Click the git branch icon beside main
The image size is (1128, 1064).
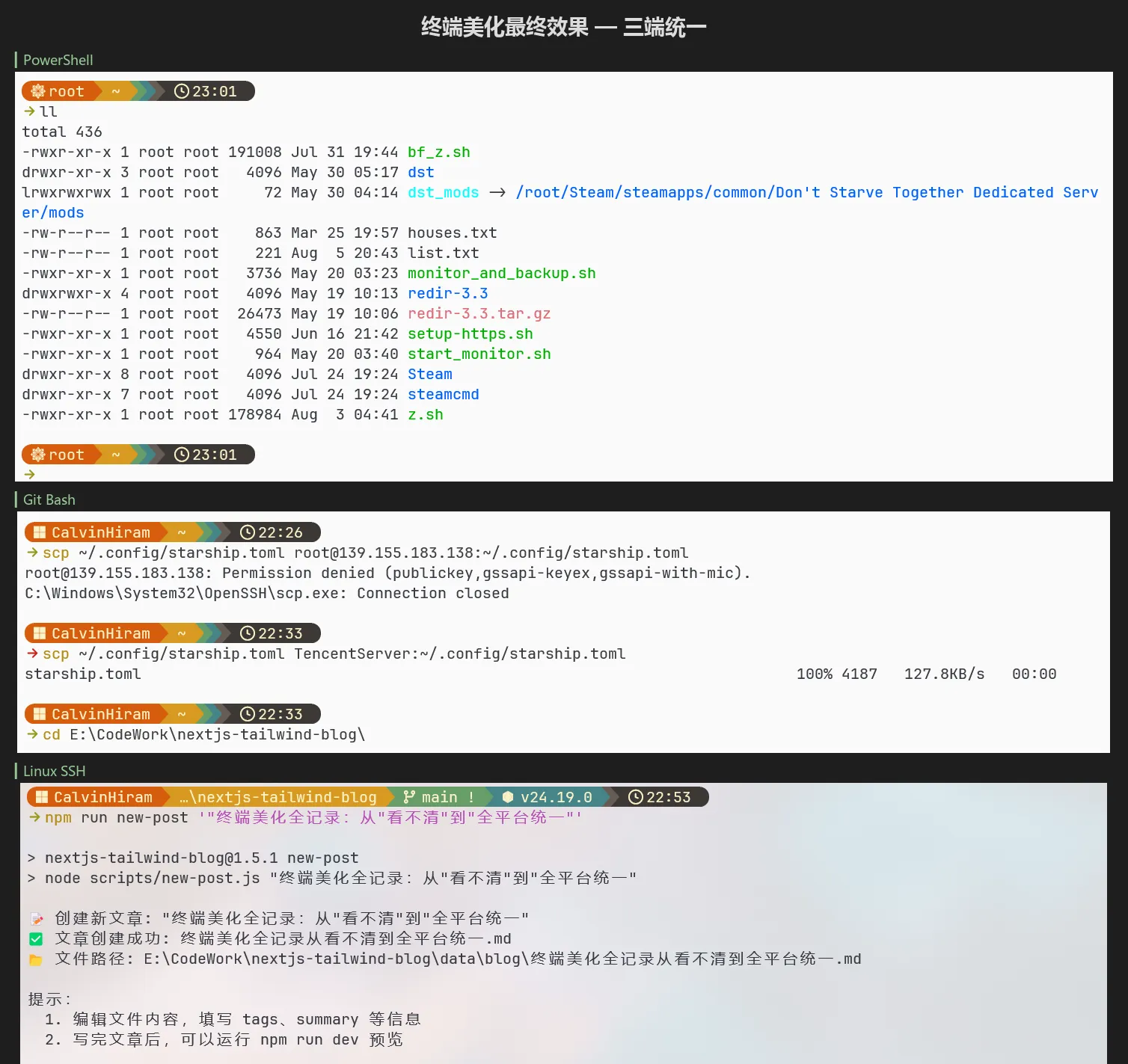pyautogui.click(x=408, y=797)
